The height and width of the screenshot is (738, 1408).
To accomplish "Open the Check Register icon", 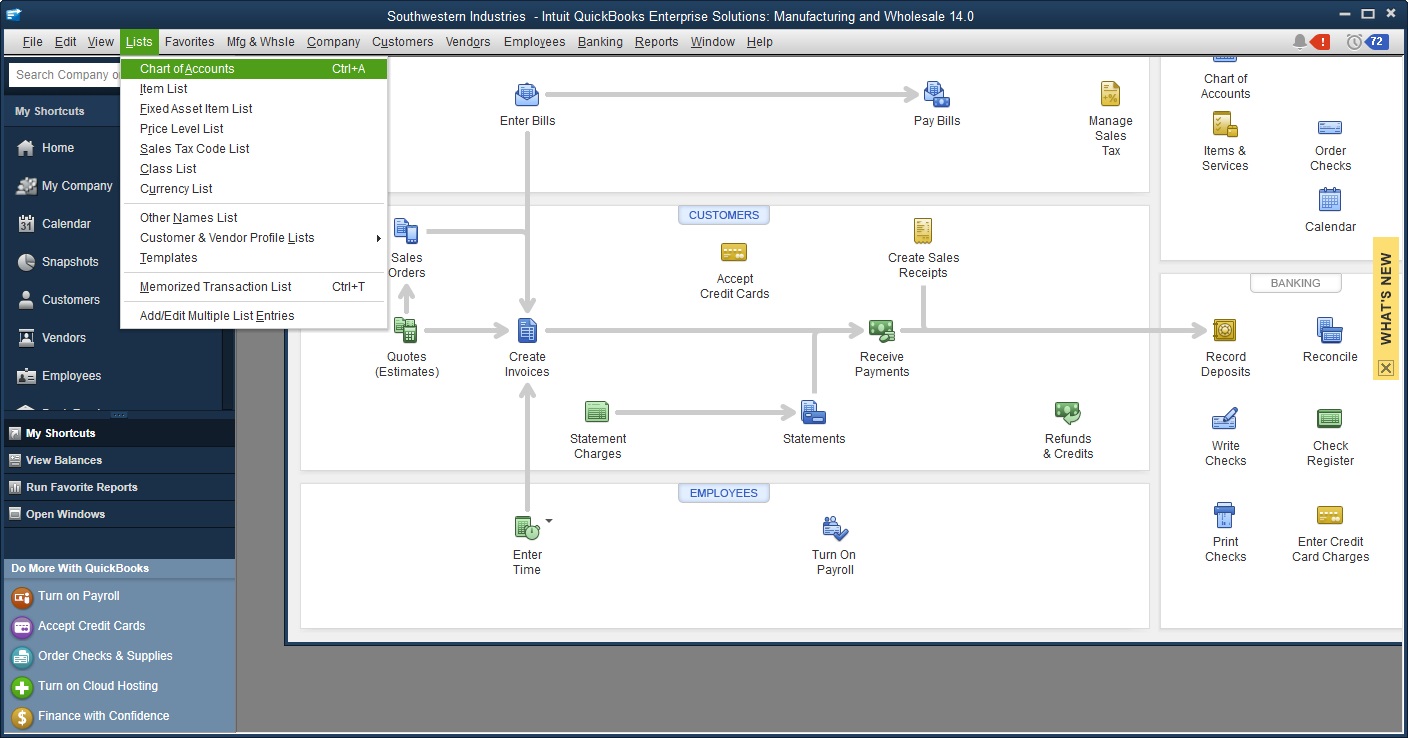I will pos(1329,418).
